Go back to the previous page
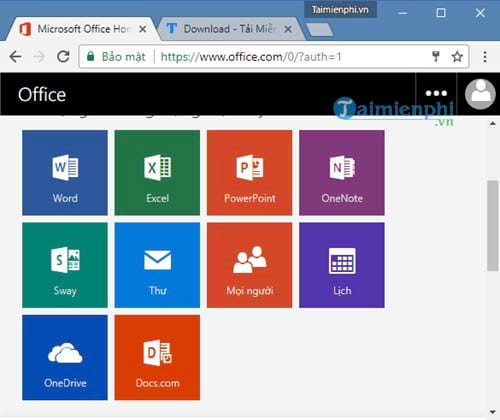 click(15, 57)
